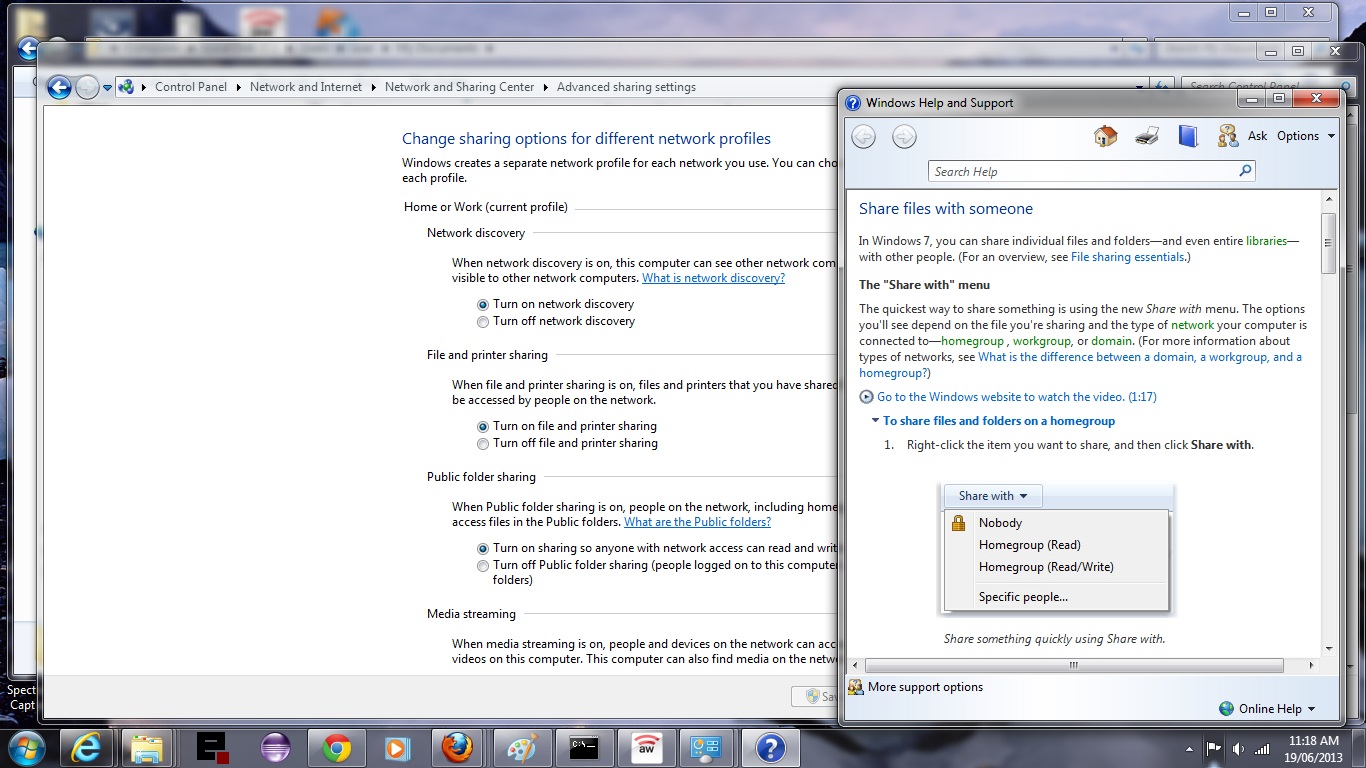The height and width of the screenshot is (768, 1366).
Task: Click Network and Sharing Center breadcrumb
Action: click(460, 87)
